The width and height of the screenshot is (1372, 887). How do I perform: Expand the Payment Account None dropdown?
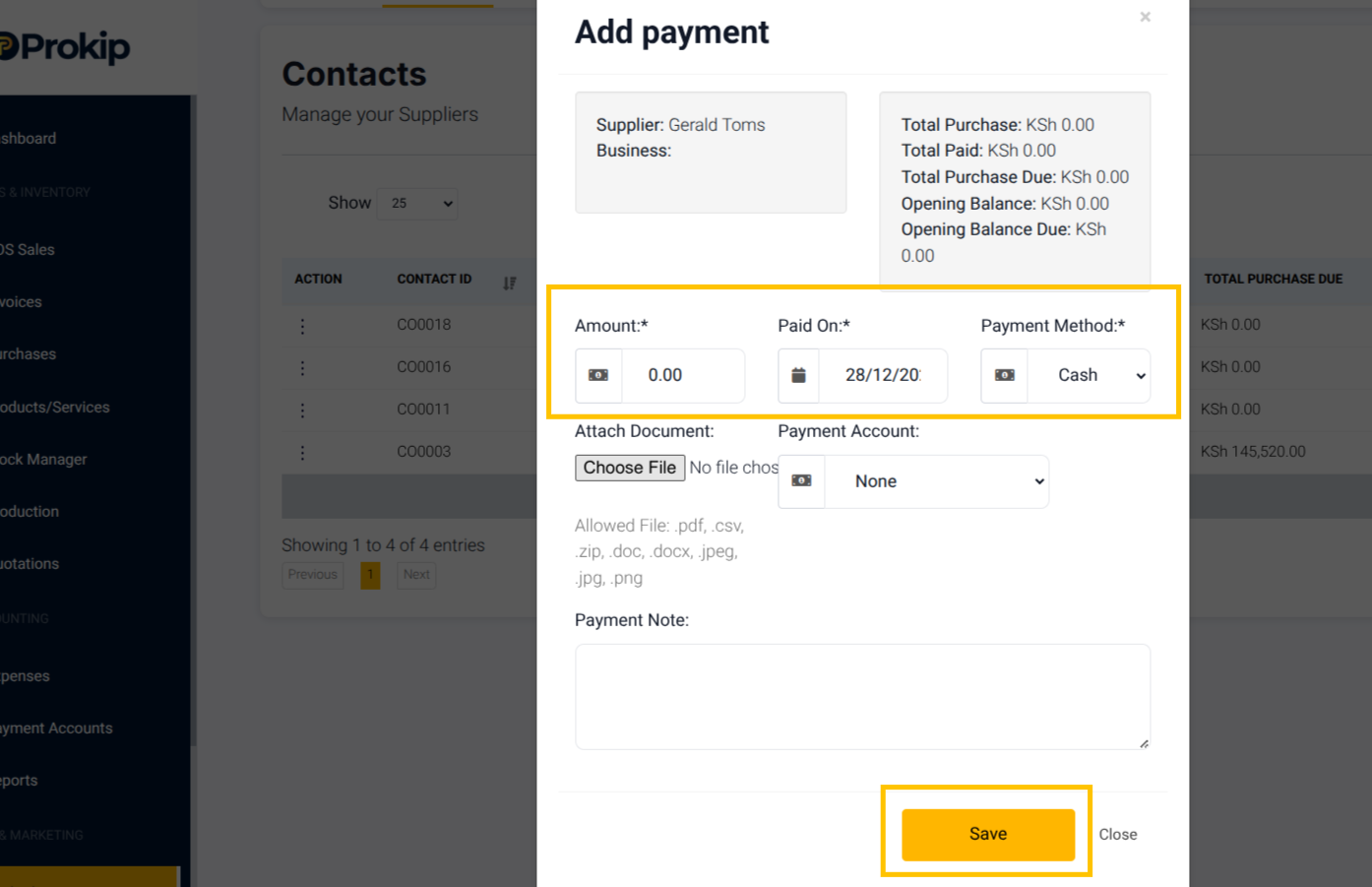937,481
